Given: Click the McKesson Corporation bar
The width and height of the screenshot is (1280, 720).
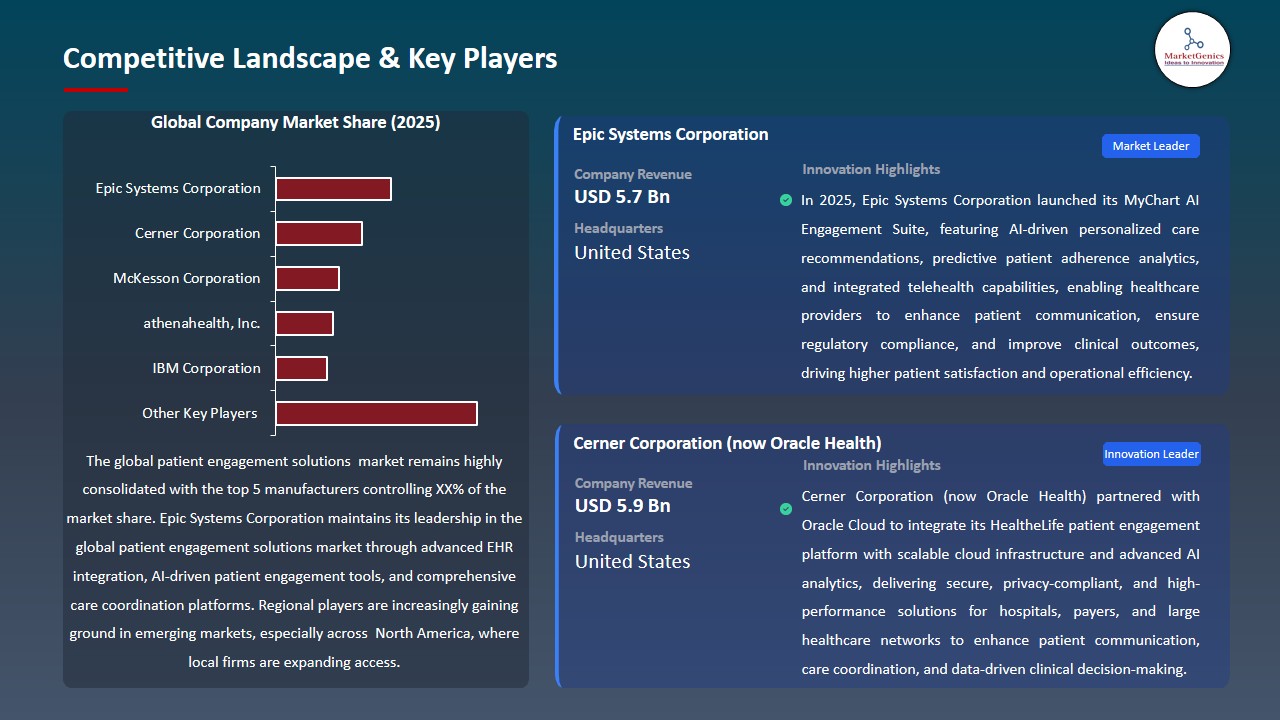Looking at the screenshot, I should 308,278.
